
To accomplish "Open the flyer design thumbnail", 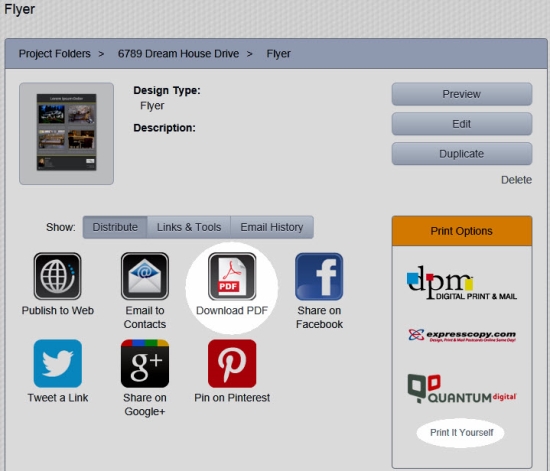I will [67, 134].
